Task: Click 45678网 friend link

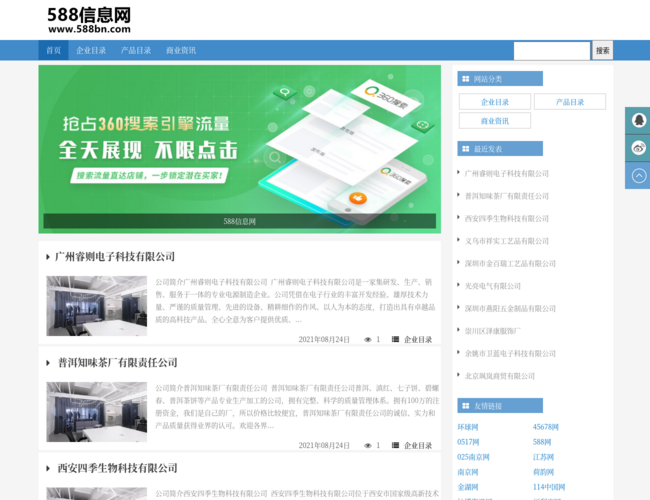Action: pos(546,427)
